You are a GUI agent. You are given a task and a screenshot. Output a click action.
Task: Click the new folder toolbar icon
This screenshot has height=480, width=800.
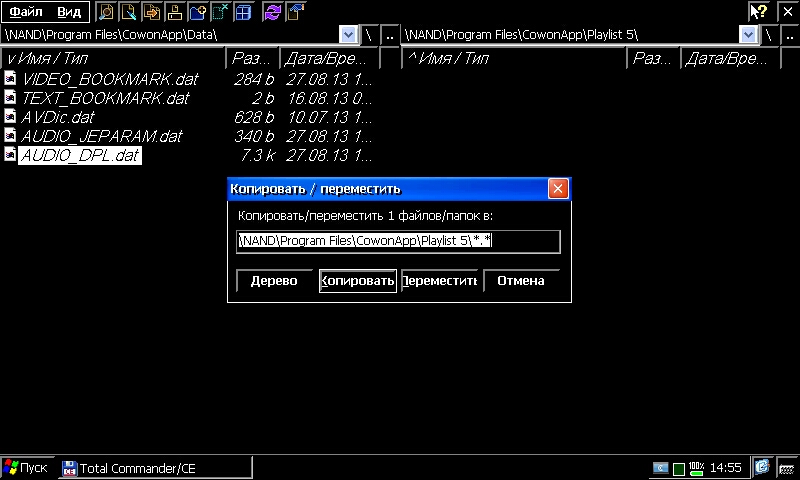(197, 12)
